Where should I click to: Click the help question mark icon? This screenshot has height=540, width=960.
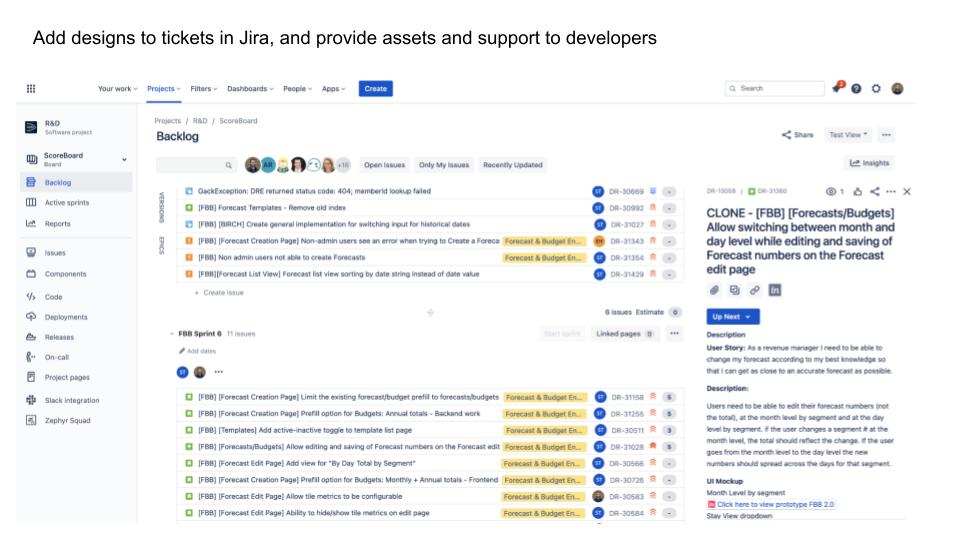(856, 89)
